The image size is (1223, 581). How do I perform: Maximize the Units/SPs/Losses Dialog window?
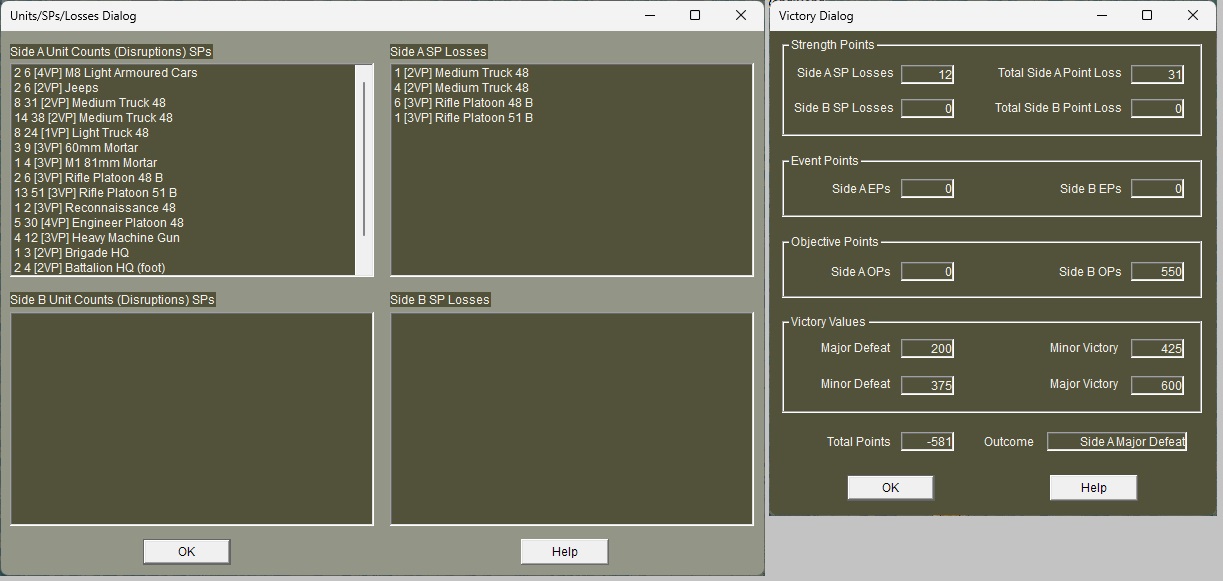[x=695, y=15]
